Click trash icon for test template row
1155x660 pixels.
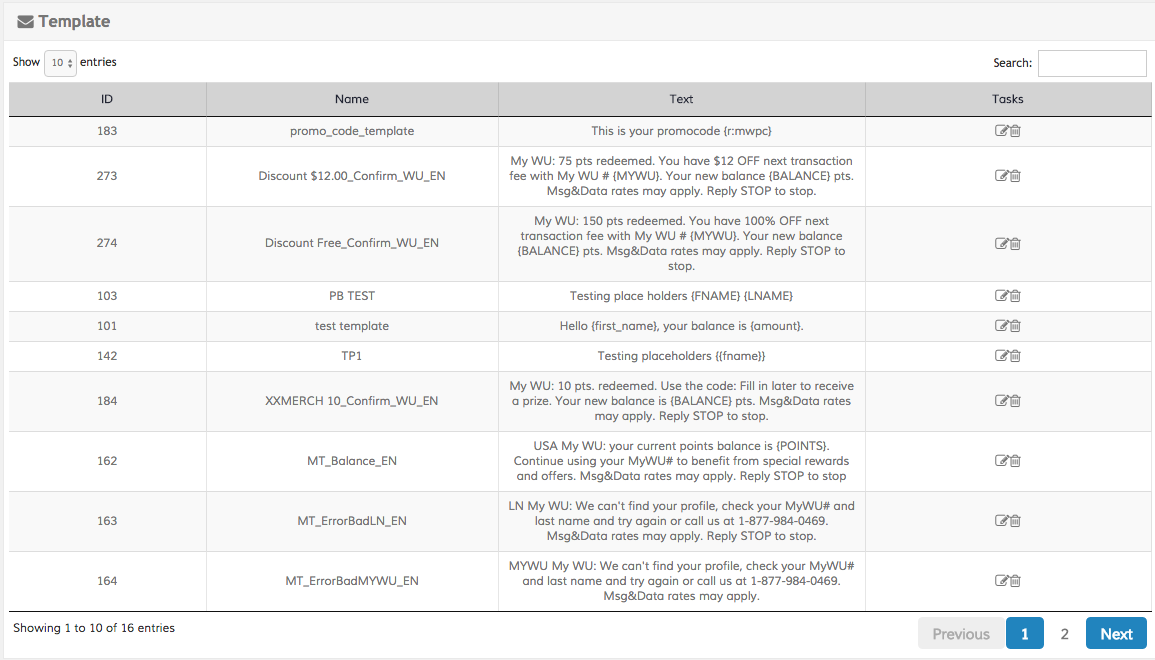(x=1015, y=326)
